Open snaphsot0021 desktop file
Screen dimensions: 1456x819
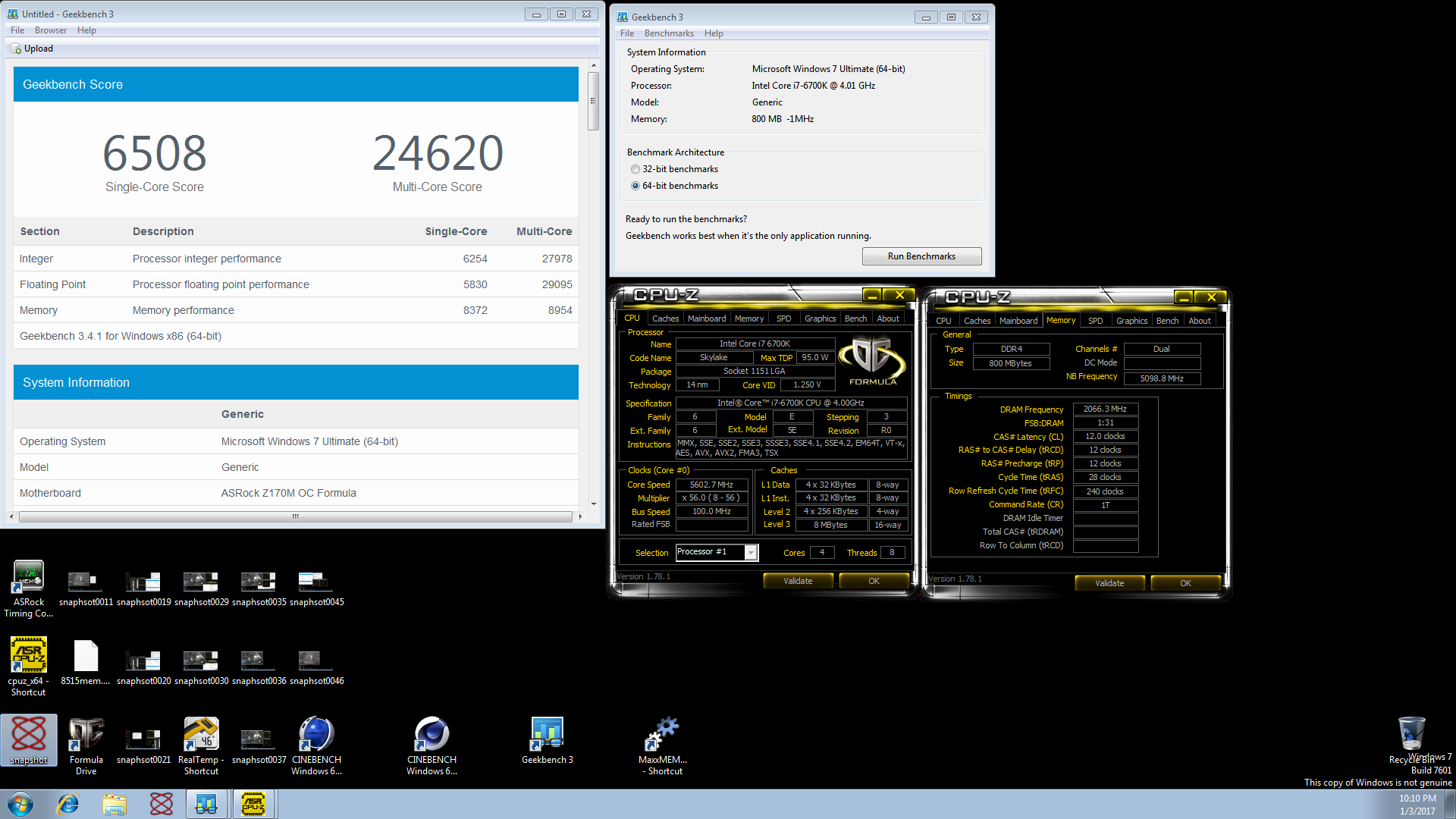143,747
